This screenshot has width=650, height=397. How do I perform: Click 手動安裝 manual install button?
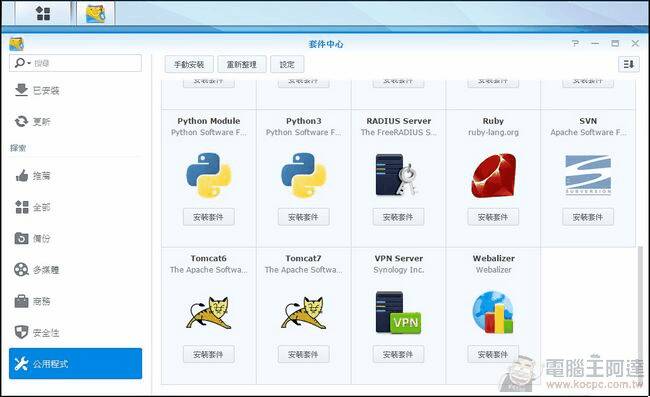[x=189, y=64]
